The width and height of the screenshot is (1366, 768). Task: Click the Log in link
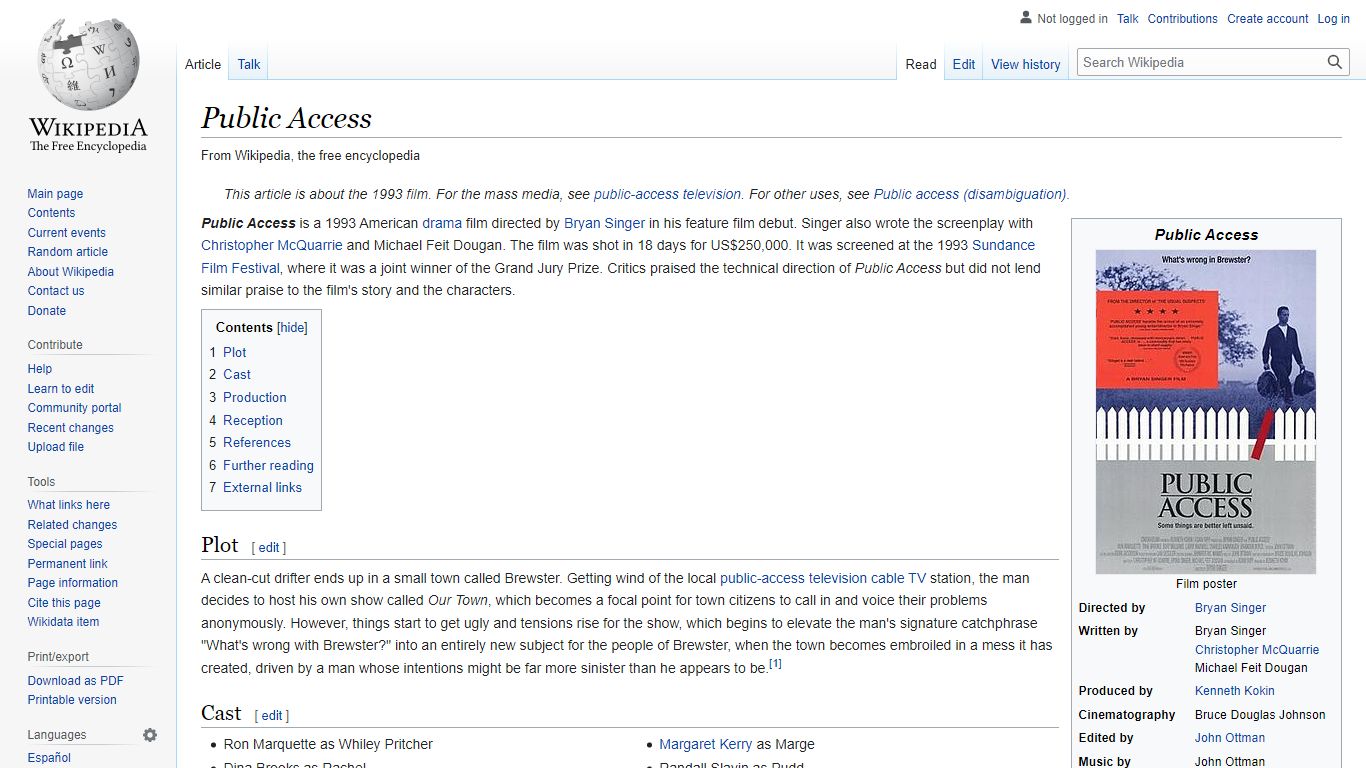(1333, 18)
